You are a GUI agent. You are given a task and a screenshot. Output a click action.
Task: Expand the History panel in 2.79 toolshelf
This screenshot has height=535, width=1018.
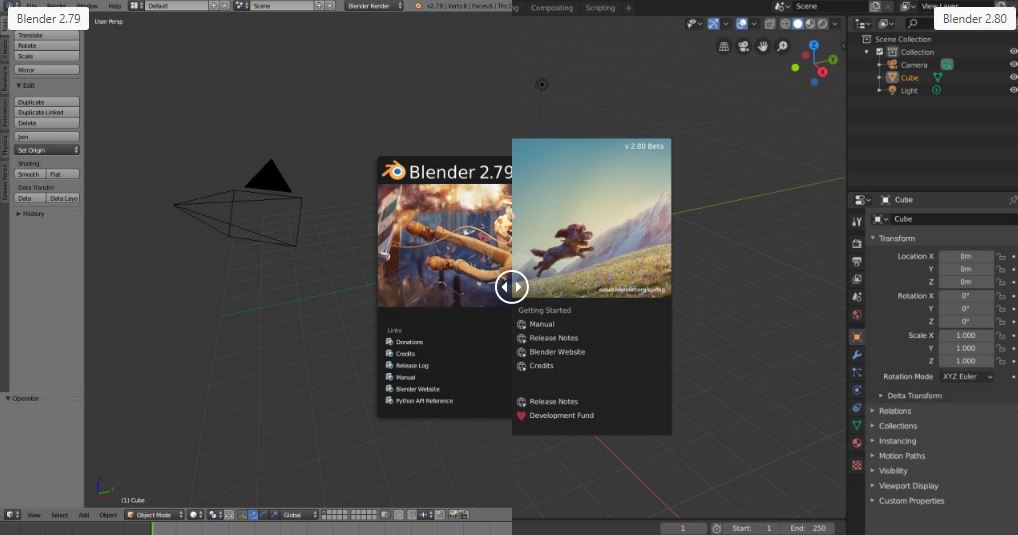[x=31, y=214]
